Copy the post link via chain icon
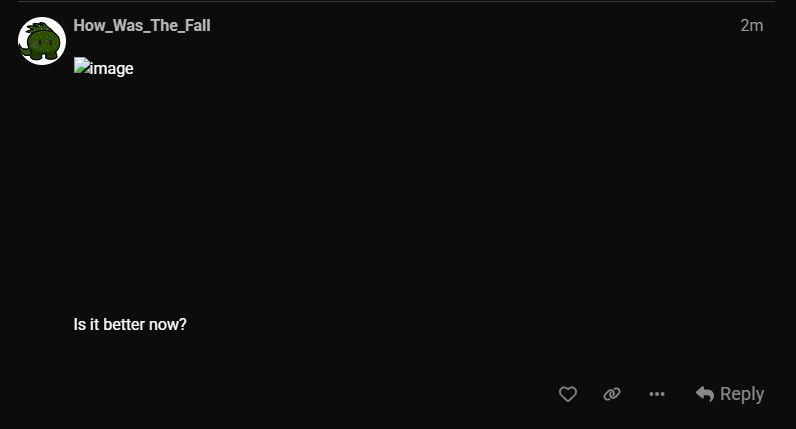 (612, 394)
